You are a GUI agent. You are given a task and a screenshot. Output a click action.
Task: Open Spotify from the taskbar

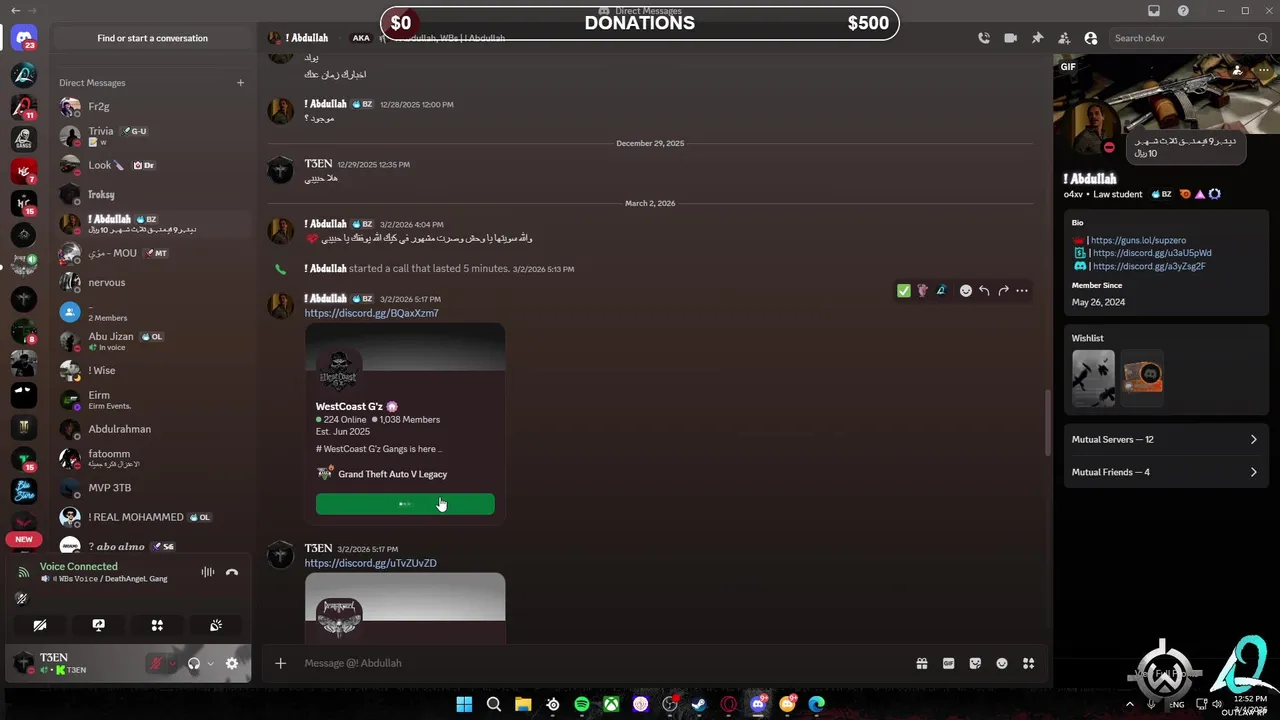[582, 704]
